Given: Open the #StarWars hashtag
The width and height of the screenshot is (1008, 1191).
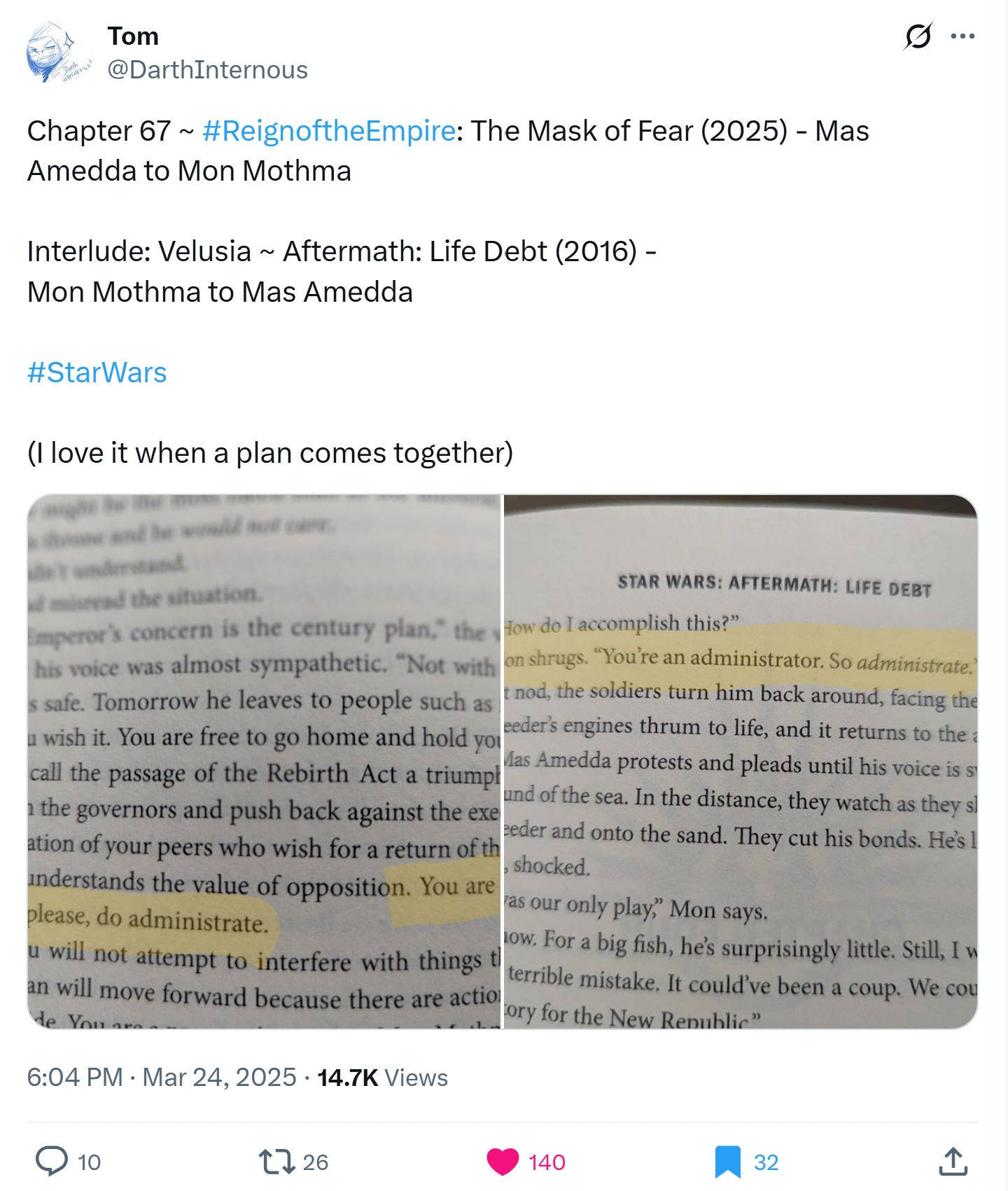Looking at the screenshot, I should point(97,372).
